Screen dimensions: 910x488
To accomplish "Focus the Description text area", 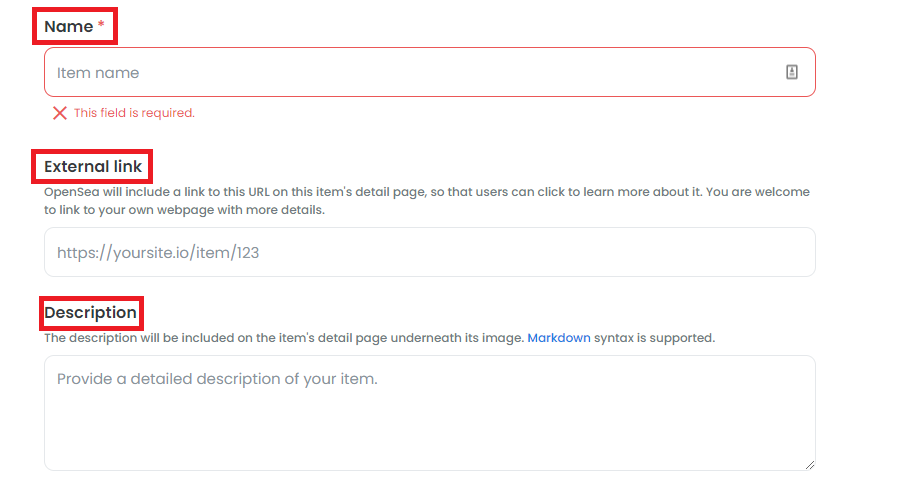I will pyautogui.click(x=429, y=412).
